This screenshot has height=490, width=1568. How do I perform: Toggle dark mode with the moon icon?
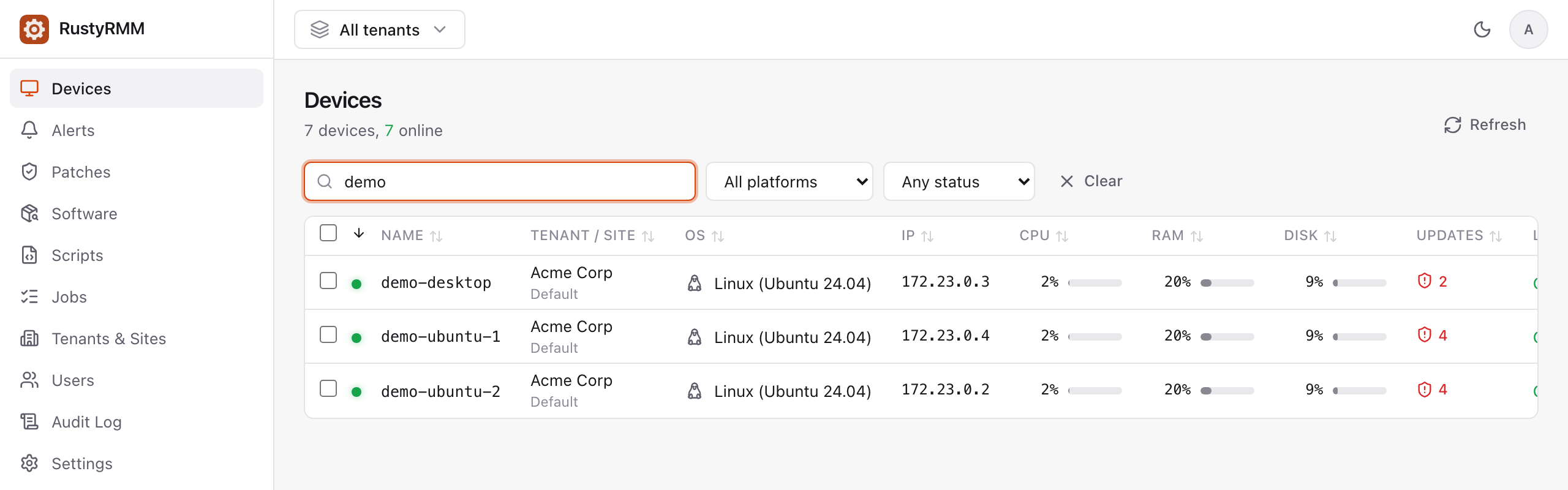pyautogui.click(x=1482, y=29)
